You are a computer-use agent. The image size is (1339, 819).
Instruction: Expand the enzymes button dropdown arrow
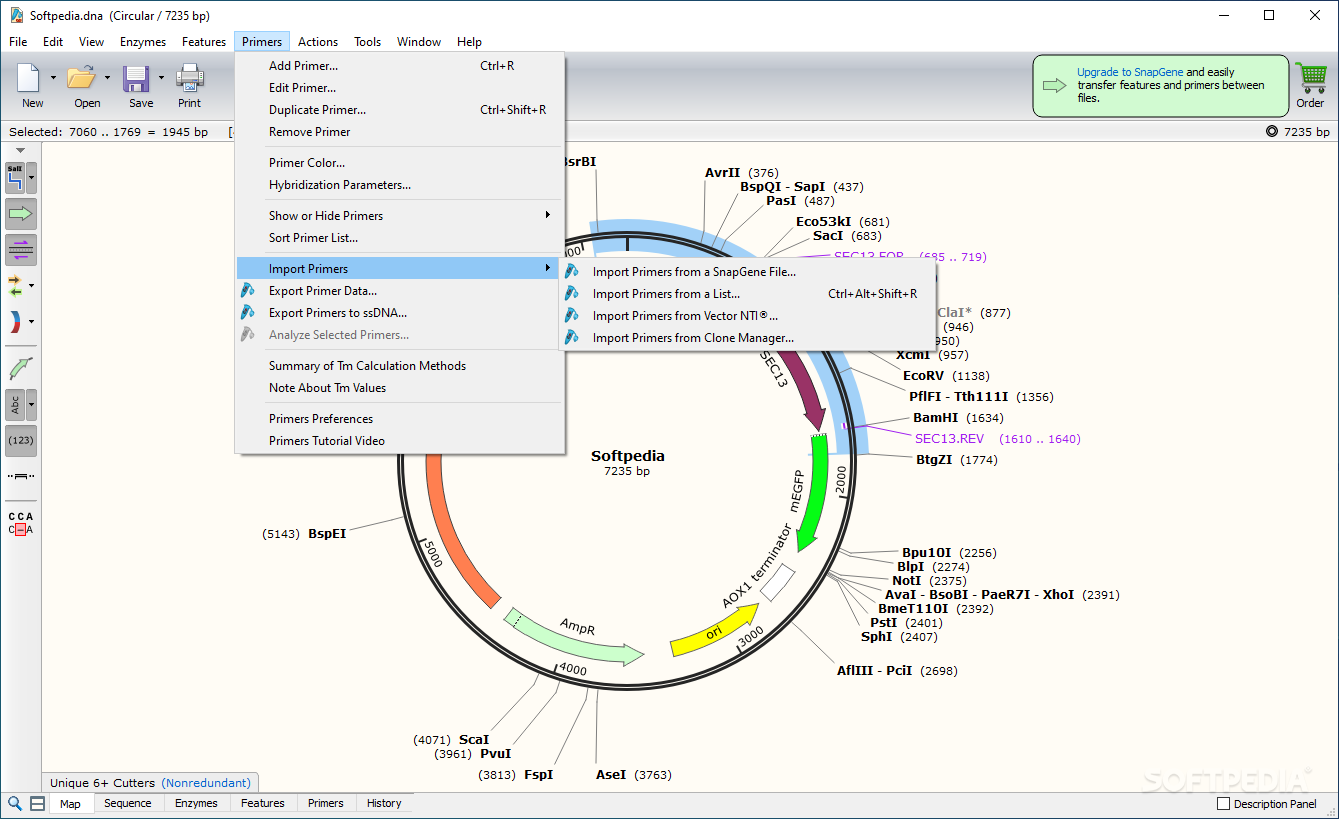click(x=32, y=179)
